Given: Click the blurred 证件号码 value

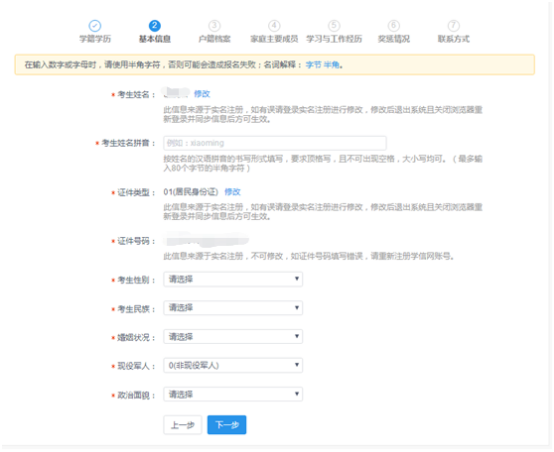Looking at the screenshot, I should [x=207, y=240].
